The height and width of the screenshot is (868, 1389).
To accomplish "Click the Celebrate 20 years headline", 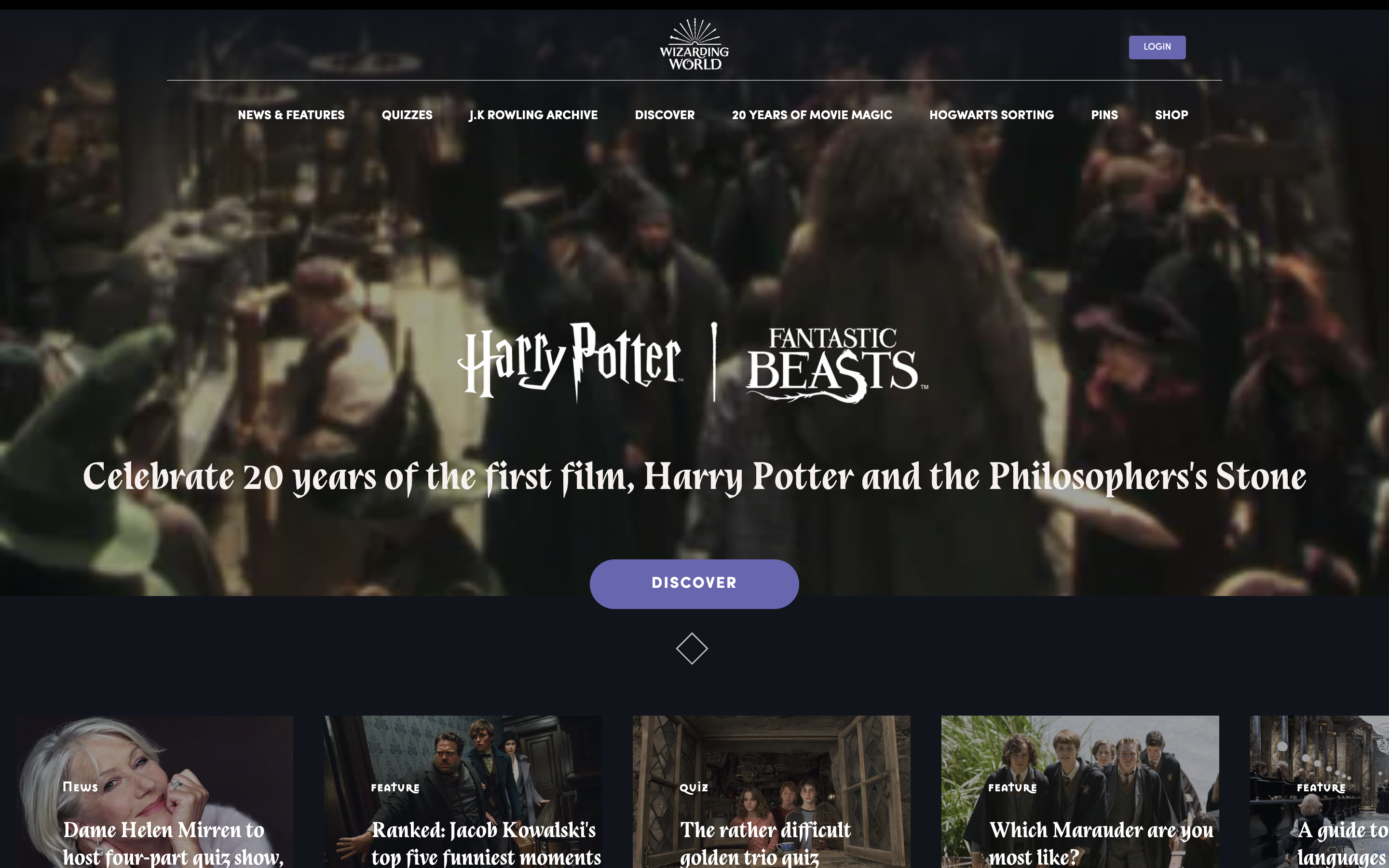I will [x=694, y=477].
